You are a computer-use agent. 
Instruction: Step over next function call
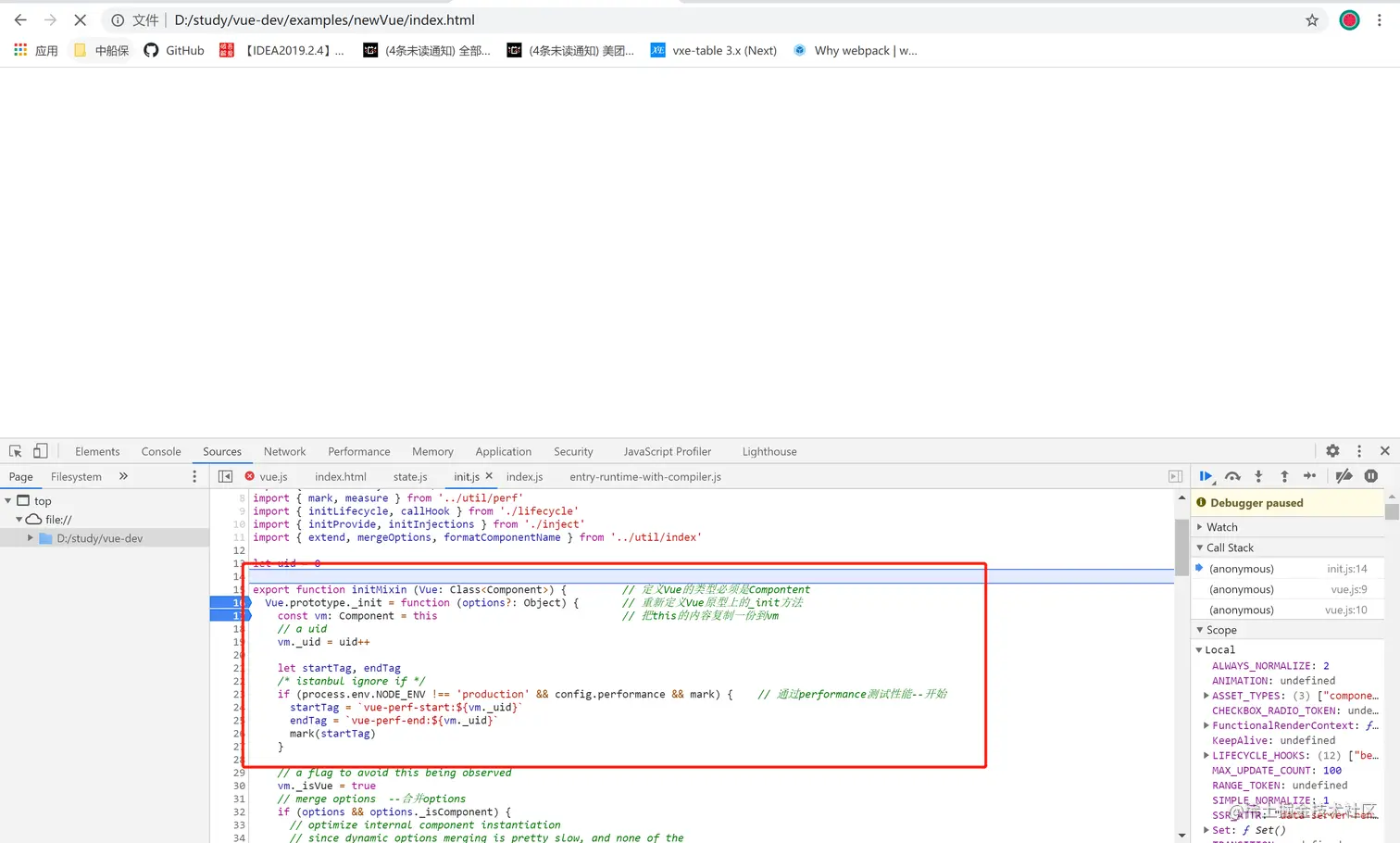[1232, 476]
